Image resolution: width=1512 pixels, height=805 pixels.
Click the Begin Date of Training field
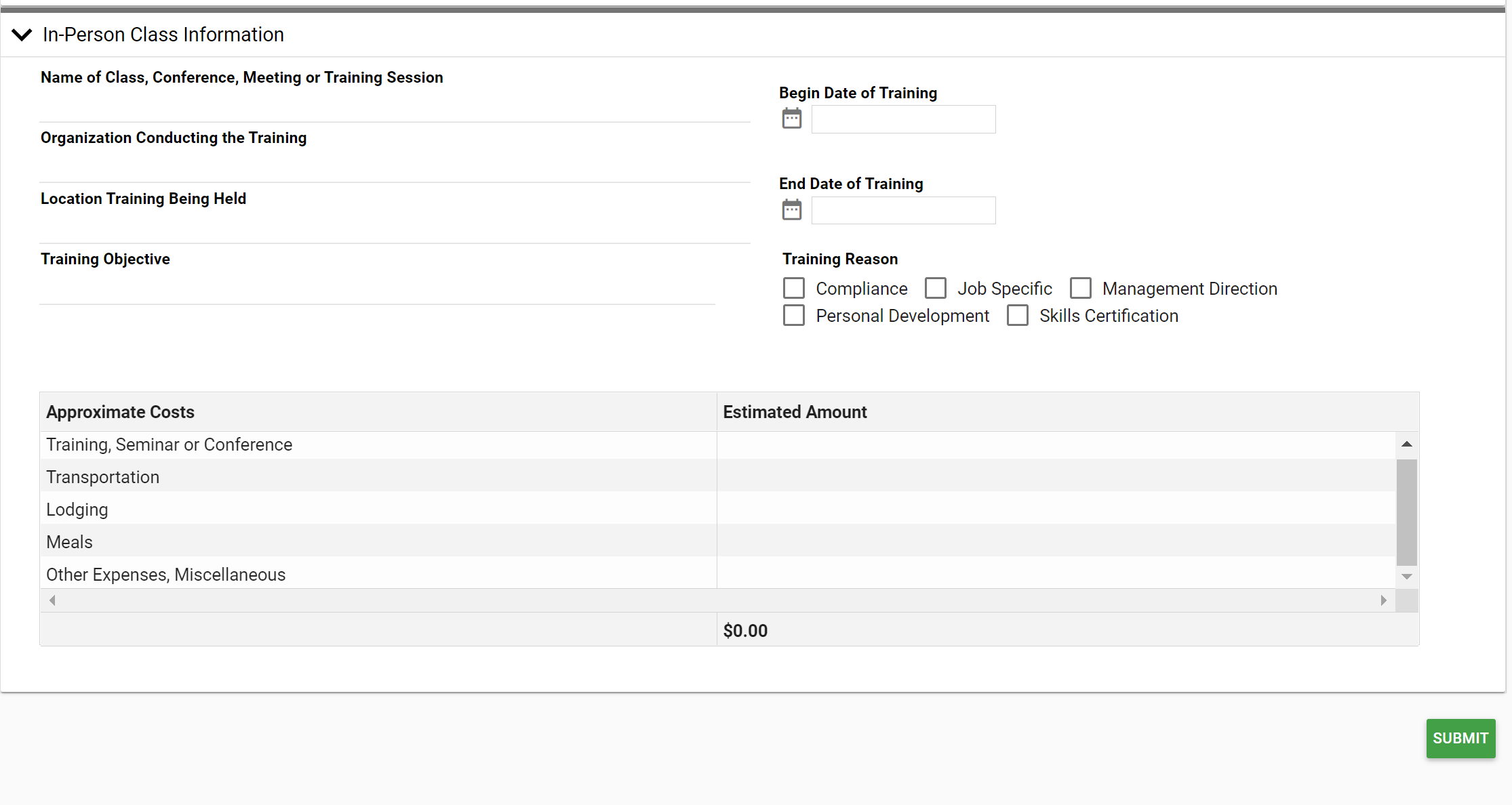point(903,119)
